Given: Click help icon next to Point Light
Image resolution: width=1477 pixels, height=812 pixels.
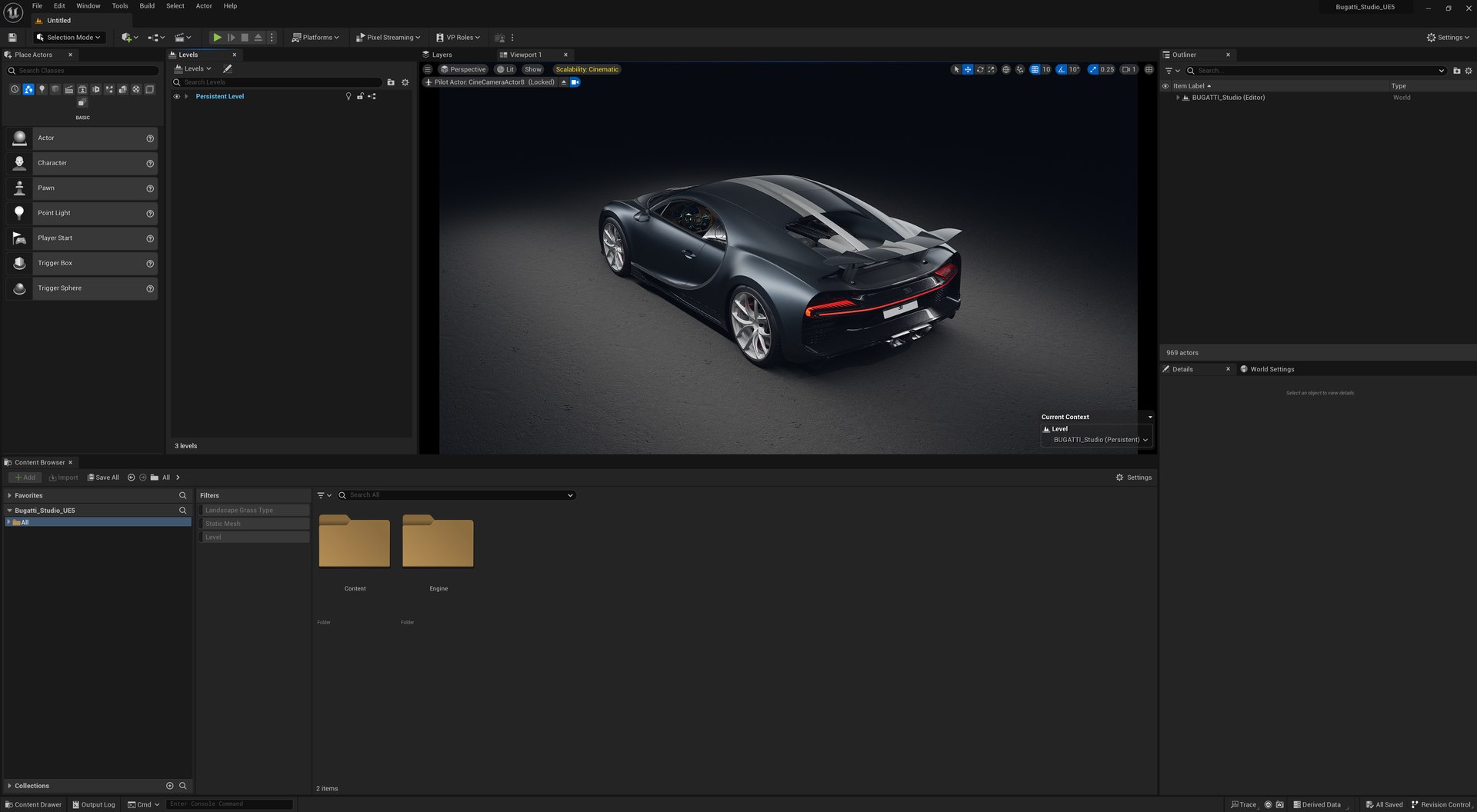Looking at the screenshot, I should (x=150, y=213).
